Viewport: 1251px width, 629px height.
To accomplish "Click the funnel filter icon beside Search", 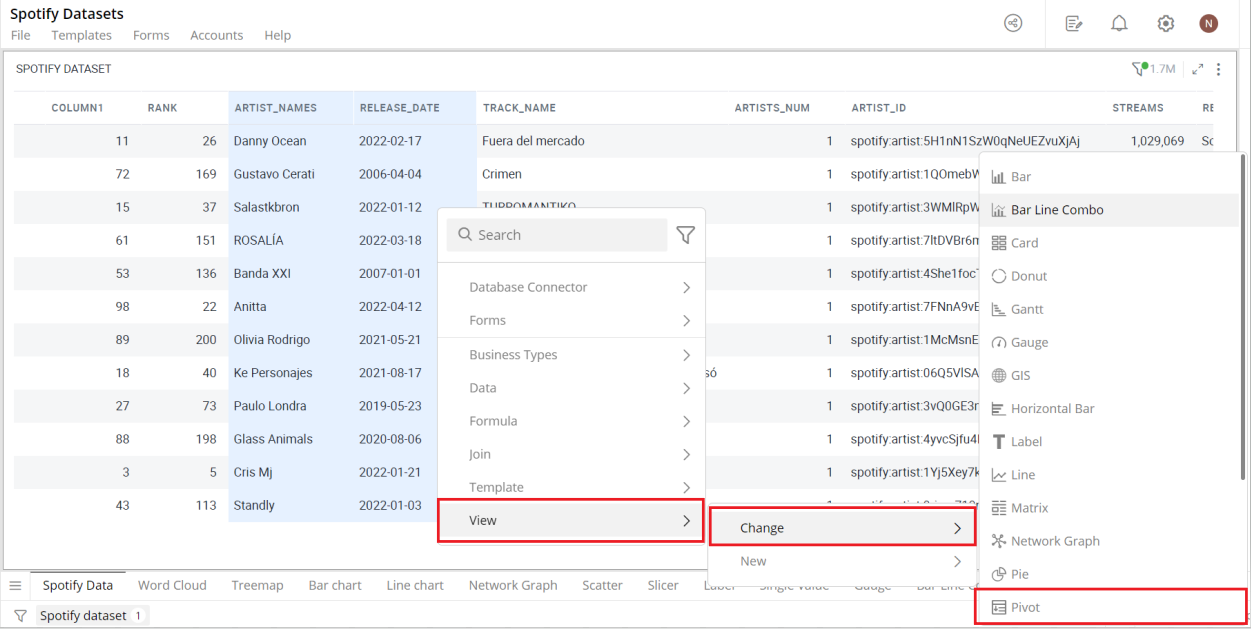I will tap(685, 235).
